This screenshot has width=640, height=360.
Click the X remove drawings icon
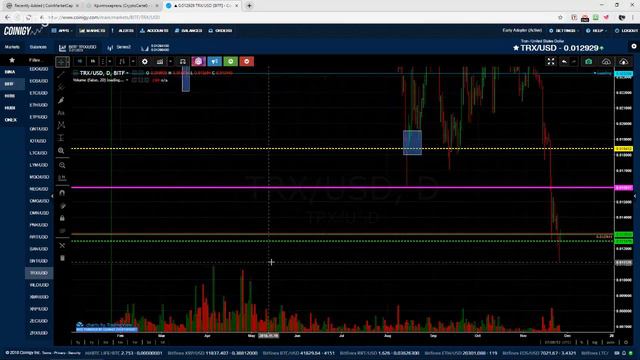point(62,245)
